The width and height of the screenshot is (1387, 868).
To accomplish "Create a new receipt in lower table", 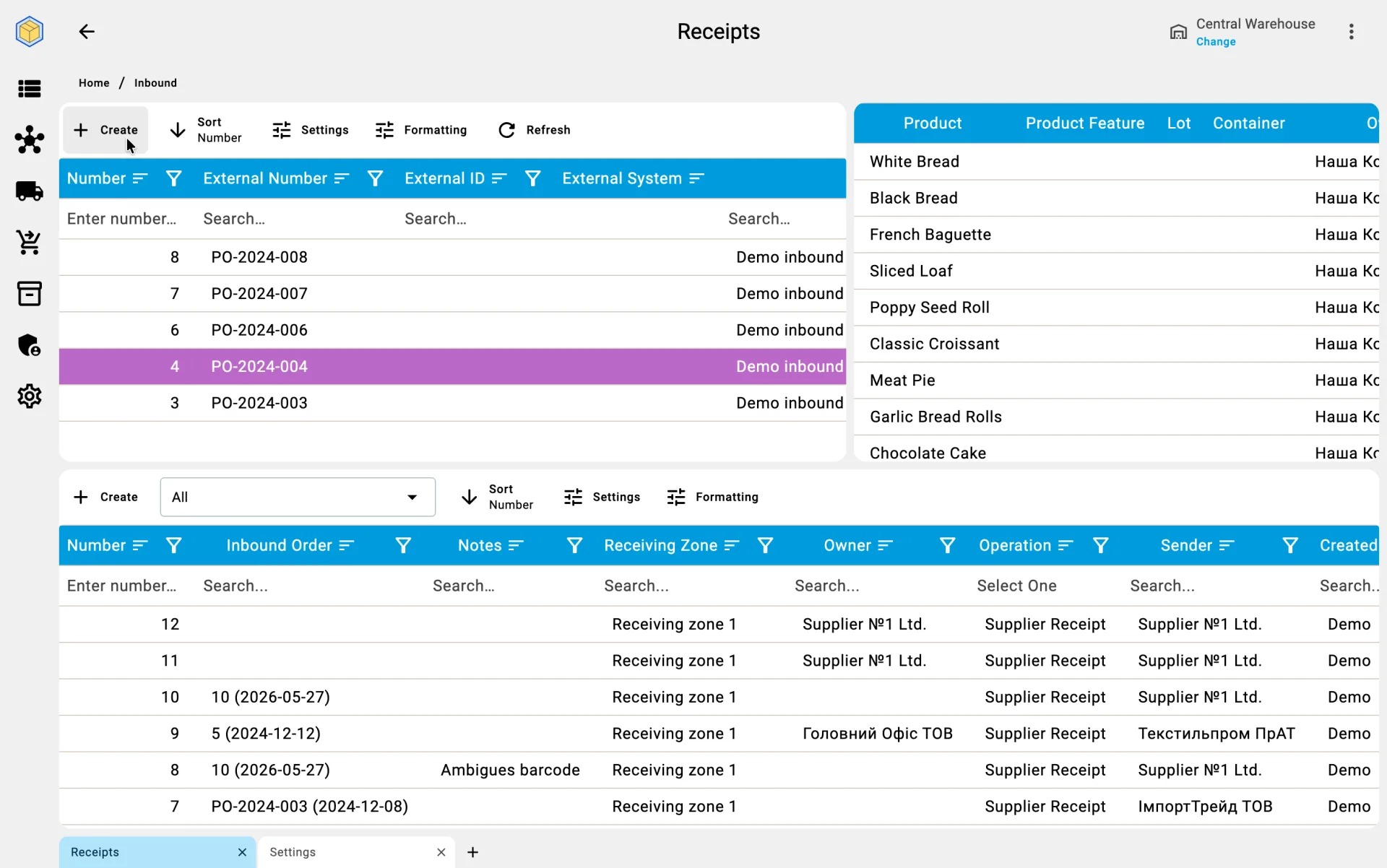I will point(105,497).
